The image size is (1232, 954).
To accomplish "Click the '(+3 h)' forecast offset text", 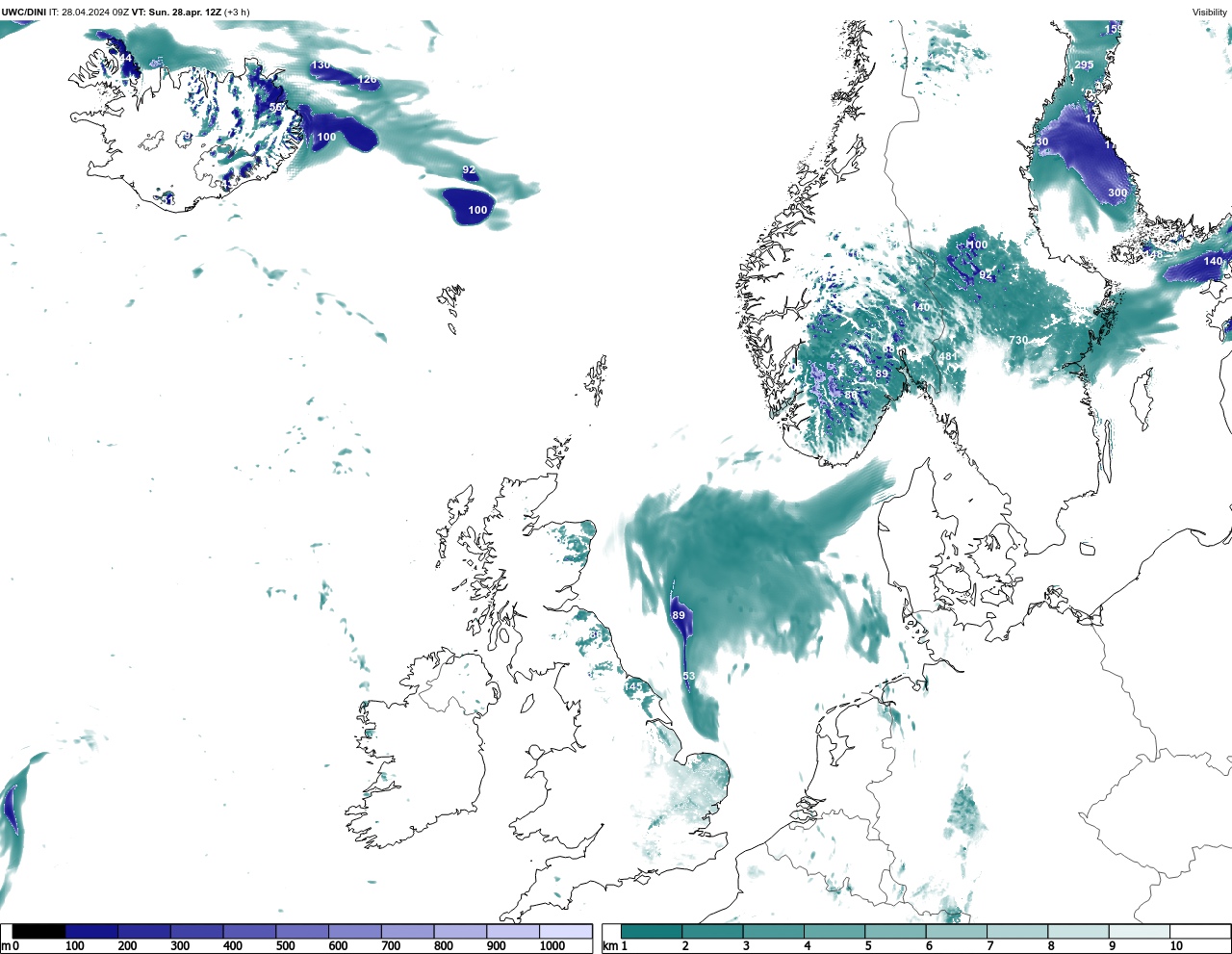I will (237, 13).
